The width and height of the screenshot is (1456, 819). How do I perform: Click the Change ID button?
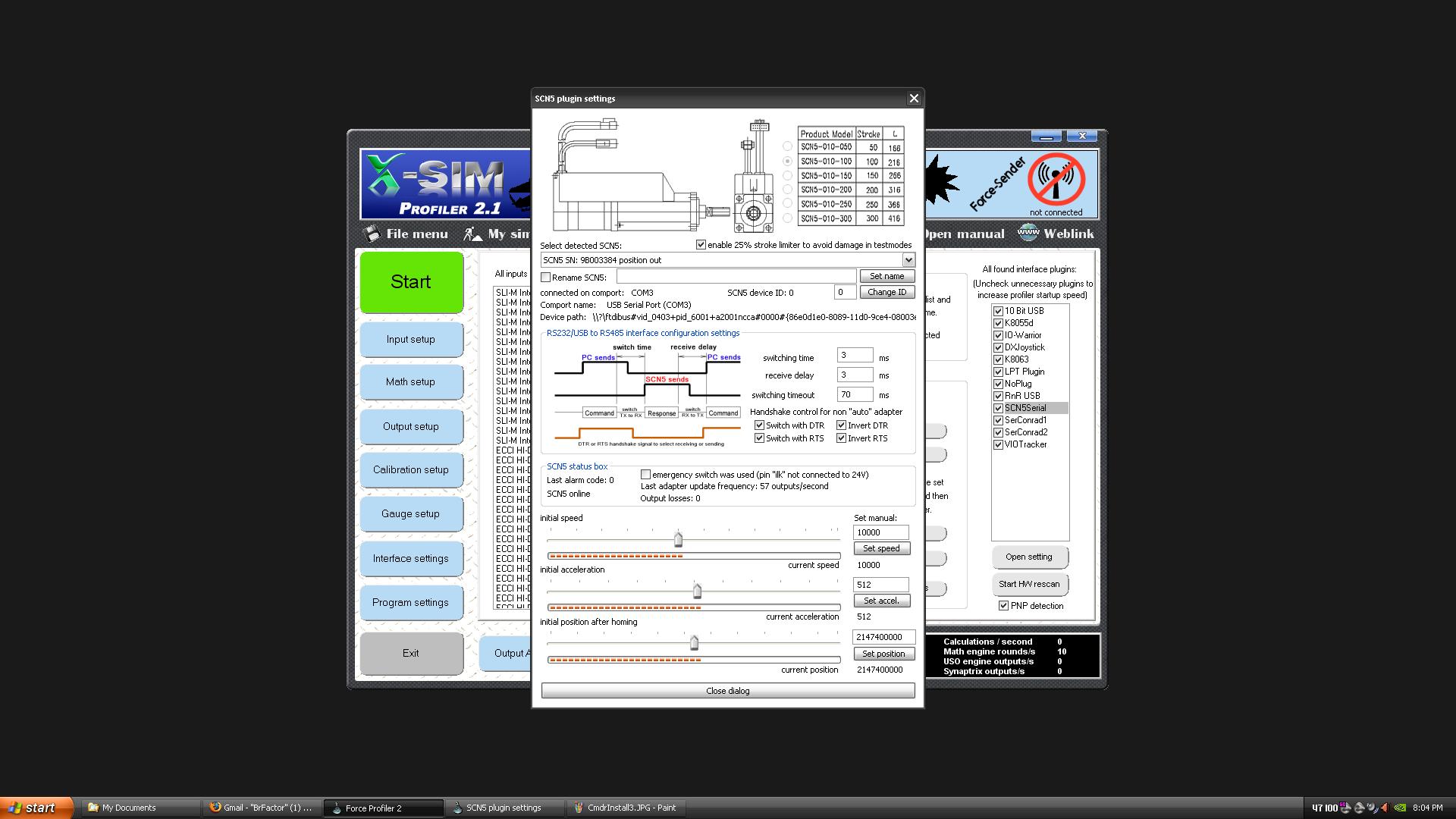[x=886, y=292]
